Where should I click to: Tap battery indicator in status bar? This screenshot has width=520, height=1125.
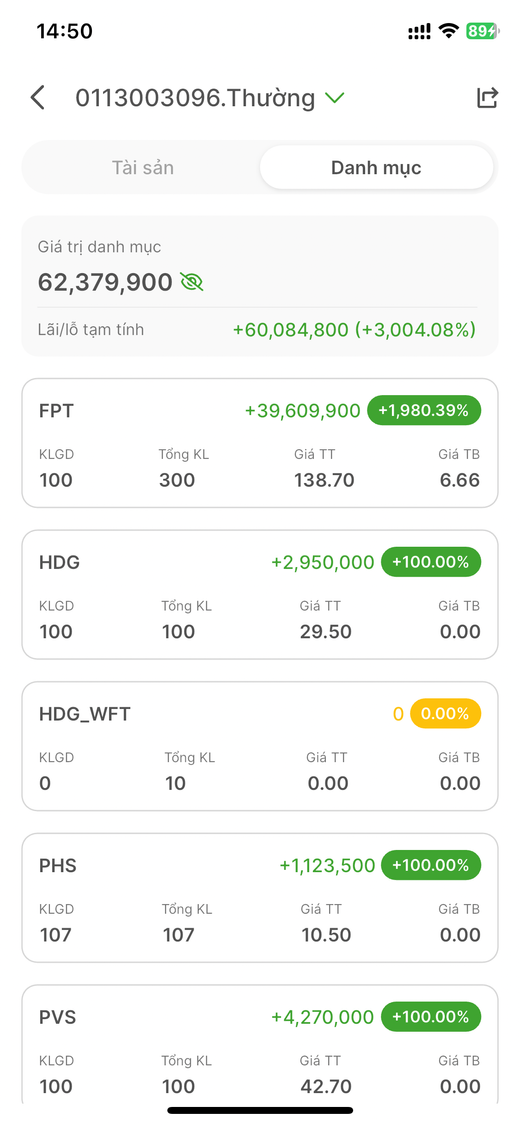click(x=481, y=31)
